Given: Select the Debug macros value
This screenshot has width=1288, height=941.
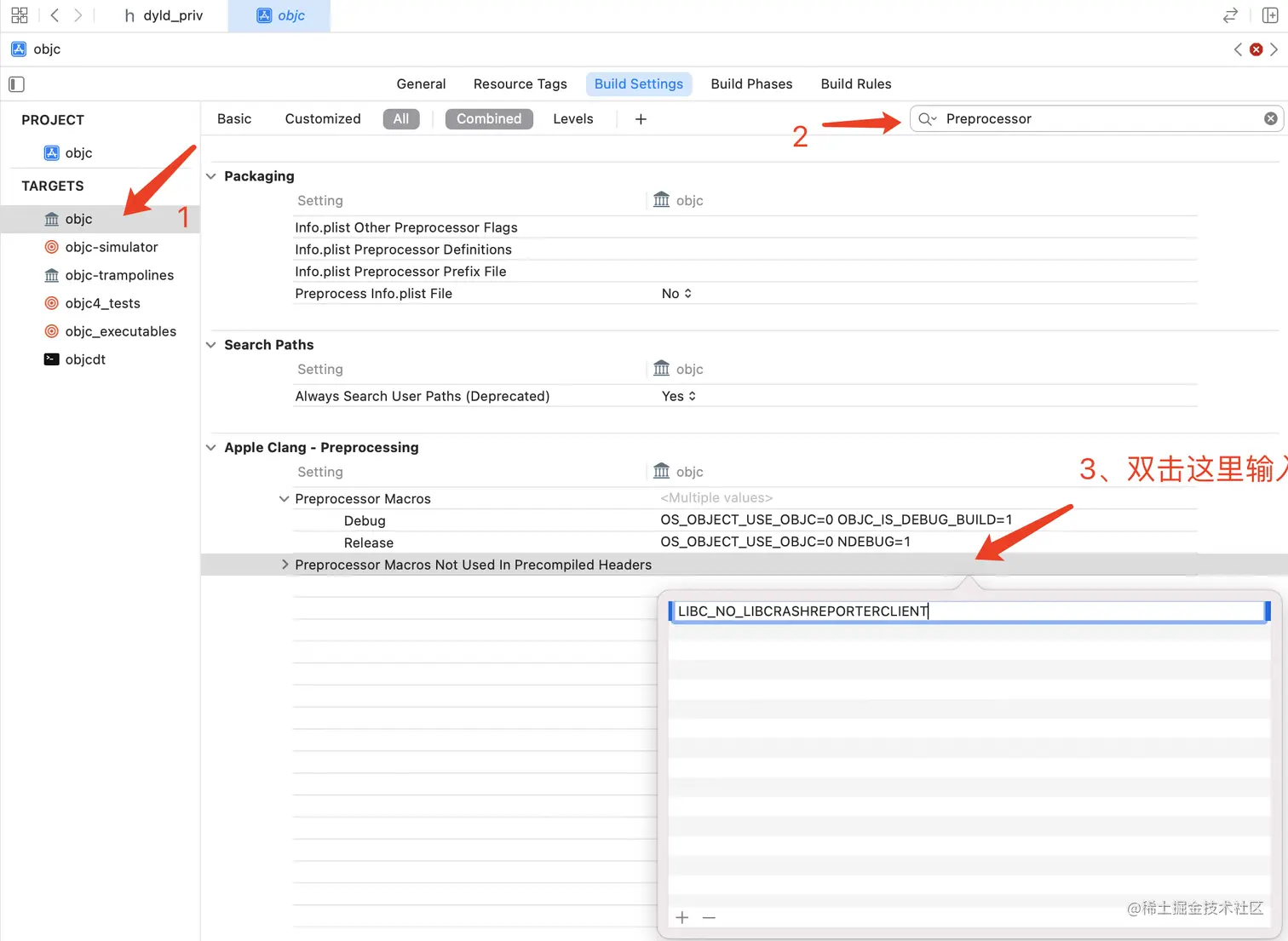Looking at the screenshot, I should [x=837, y=520].
